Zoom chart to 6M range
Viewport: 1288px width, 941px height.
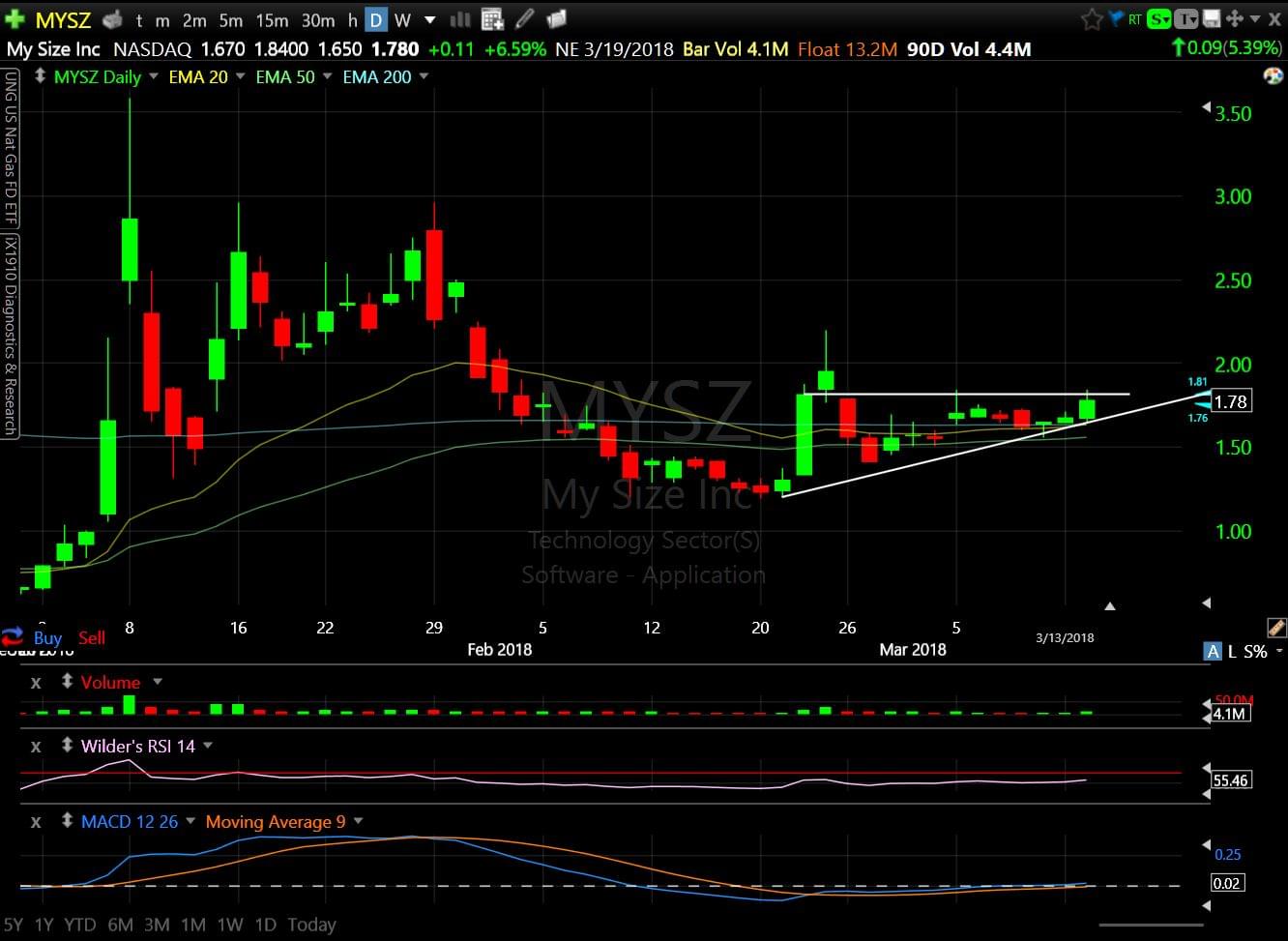click(120, 925)
